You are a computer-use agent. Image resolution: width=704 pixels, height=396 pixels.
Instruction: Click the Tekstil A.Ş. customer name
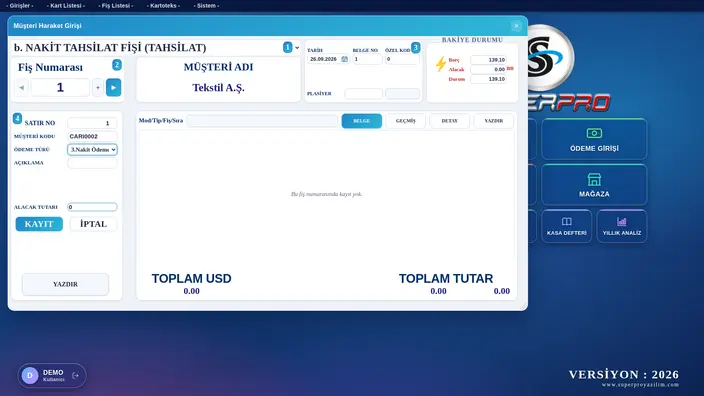pyautogui.click(x=218, y=88)
